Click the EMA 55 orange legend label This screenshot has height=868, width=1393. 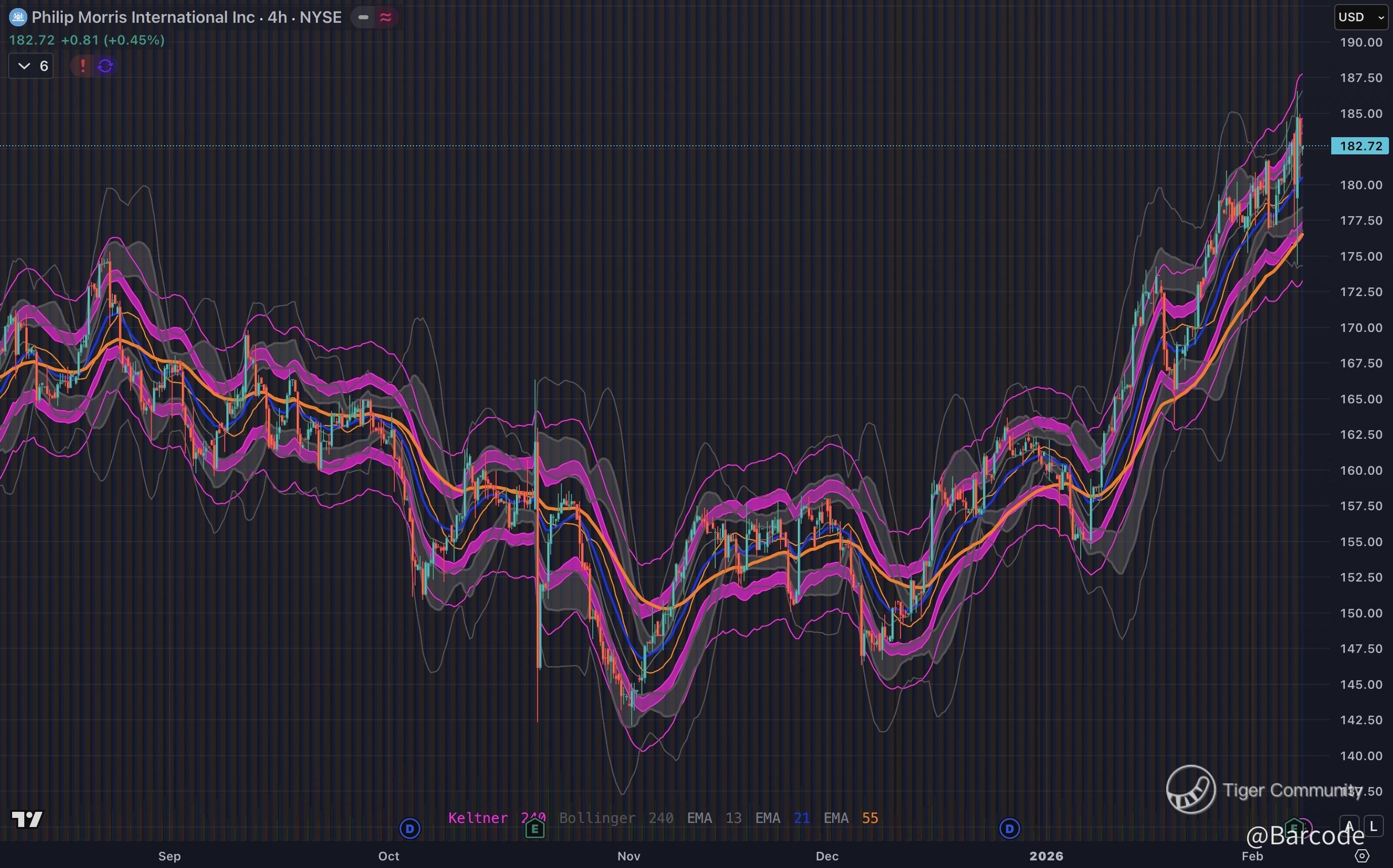850,817
